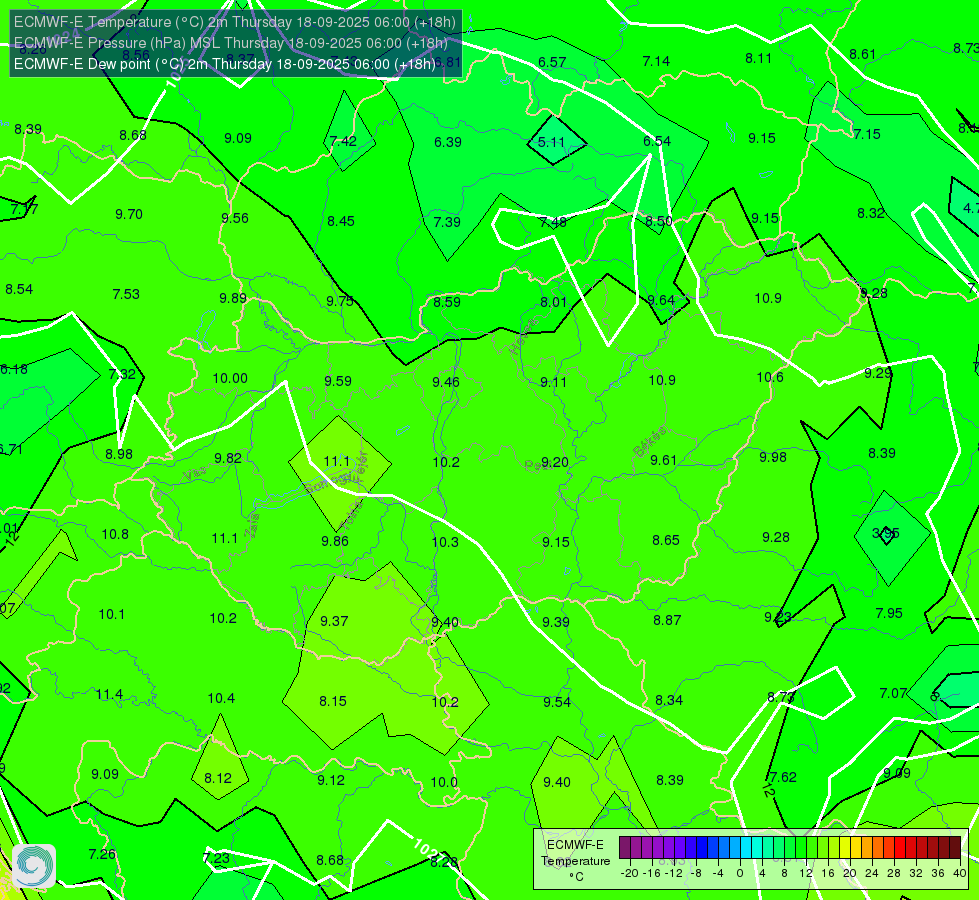Click the 9.70 temperature value
Viewport: 979px width, 900px height.
click(x=129, y=214)
